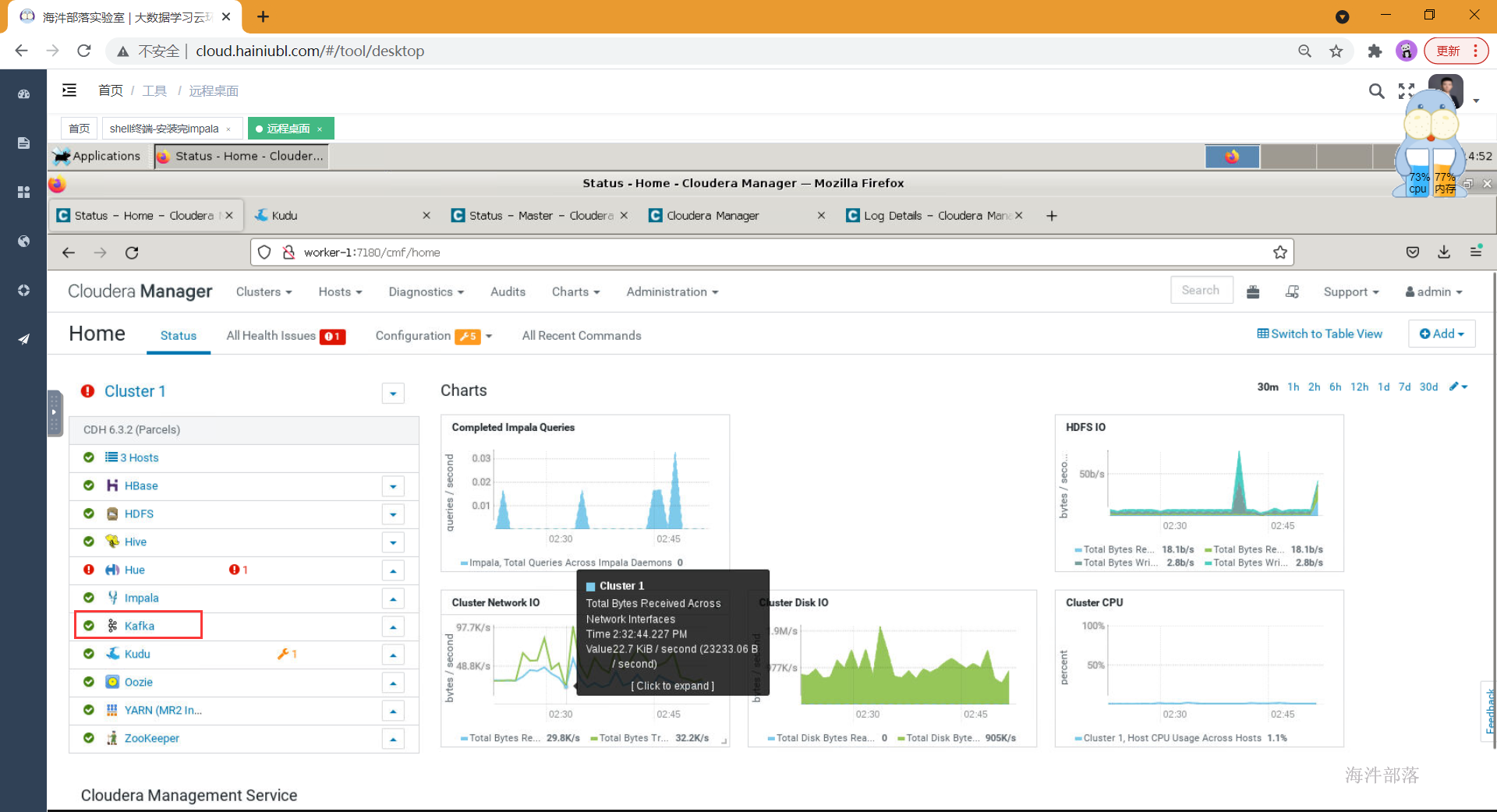Open Firefox hamburger menu
Image resolution: width=1497 pixels, height=812 pixels.
[1476, 251]
